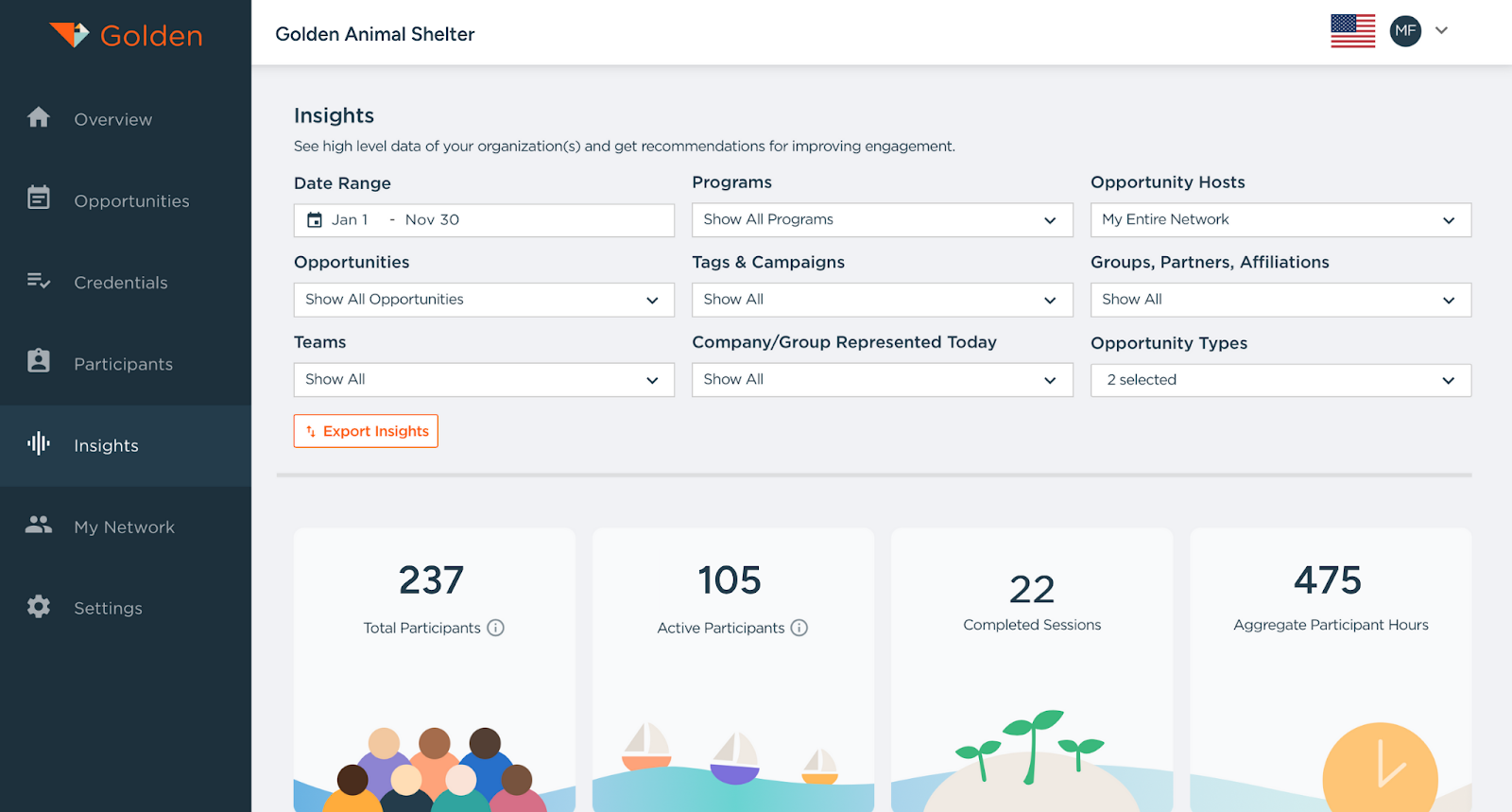Viewport: 1512px width, 812px height.
Task: Click the Overview home icon
Action: [x=39, y=117]
